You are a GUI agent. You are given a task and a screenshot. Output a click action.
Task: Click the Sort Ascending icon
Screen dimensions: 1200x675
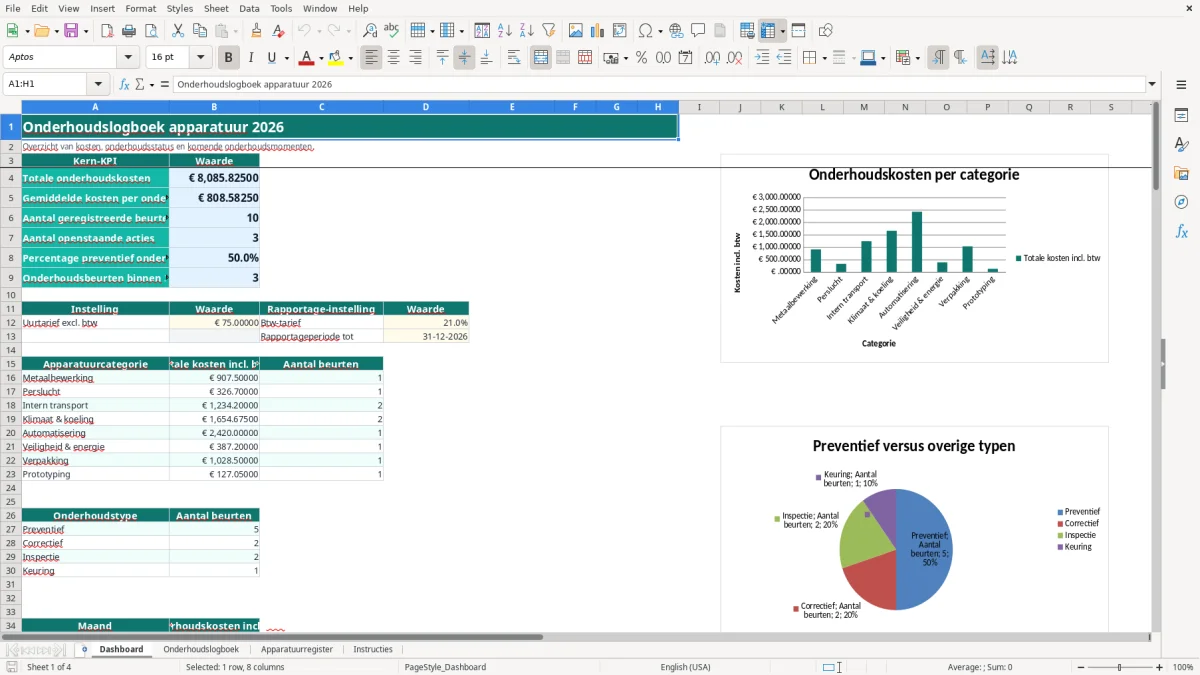click(505, 31)
